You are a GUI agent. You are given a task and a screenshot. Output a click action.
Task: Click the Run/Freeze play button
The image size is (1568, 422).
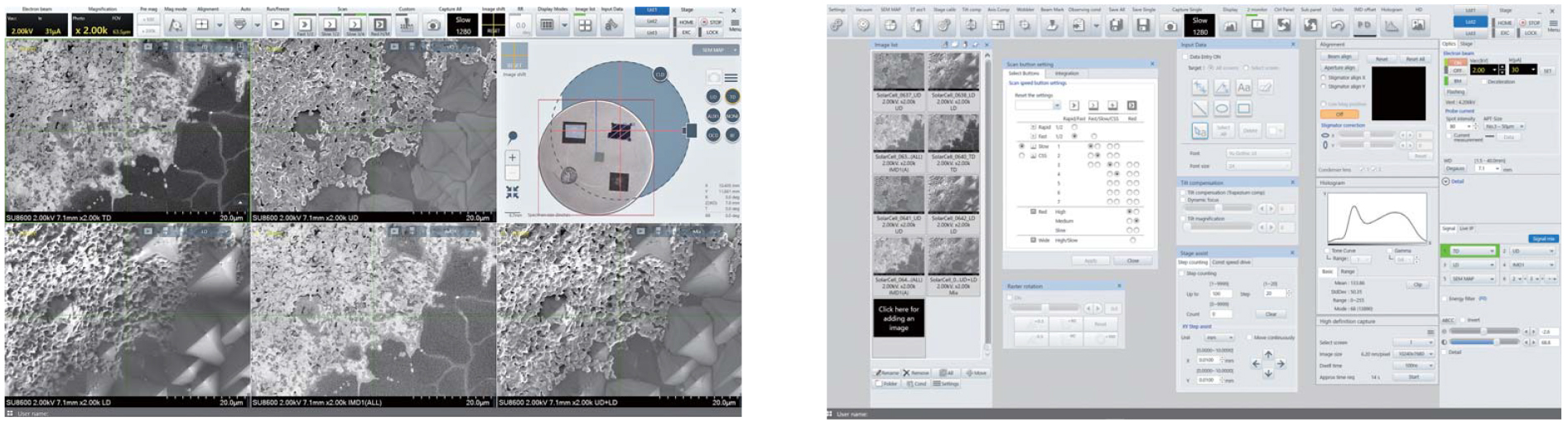click(277, 25)
